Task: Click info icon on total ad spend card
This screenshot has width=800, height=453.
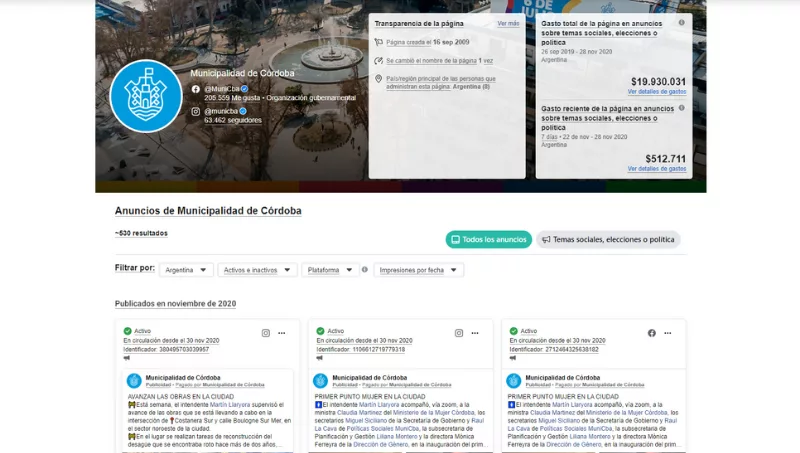Action: coord(682,22)
